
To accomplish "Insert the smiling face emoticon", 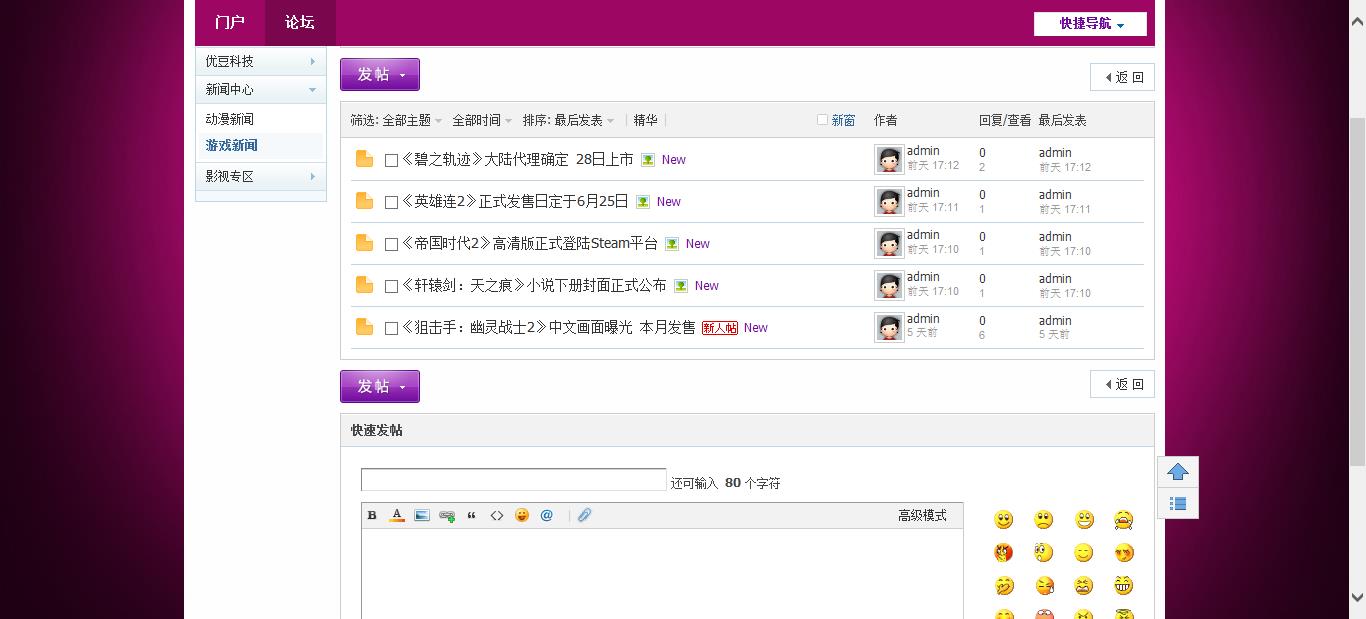I will 1004,520.
